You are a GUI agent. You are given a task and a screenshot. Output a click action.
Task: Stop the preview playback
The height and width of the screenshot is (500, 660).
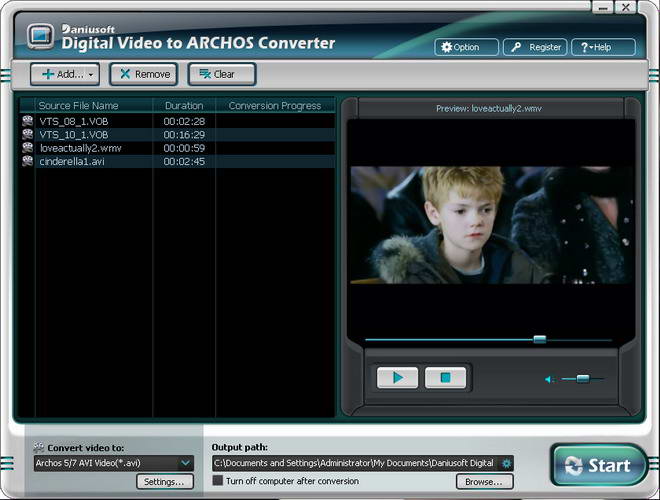(445, 378)
